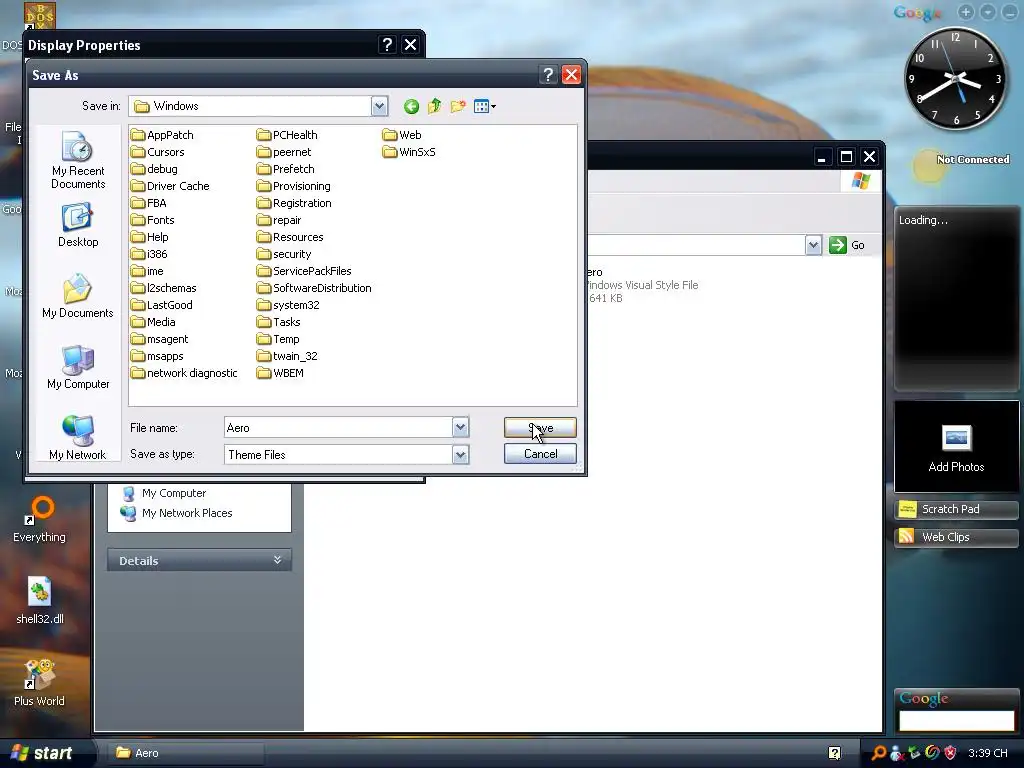Select Desktop in the places bar
This screenshot has height=768, width=1024.
pyautogui.click(x=78, y=225)
